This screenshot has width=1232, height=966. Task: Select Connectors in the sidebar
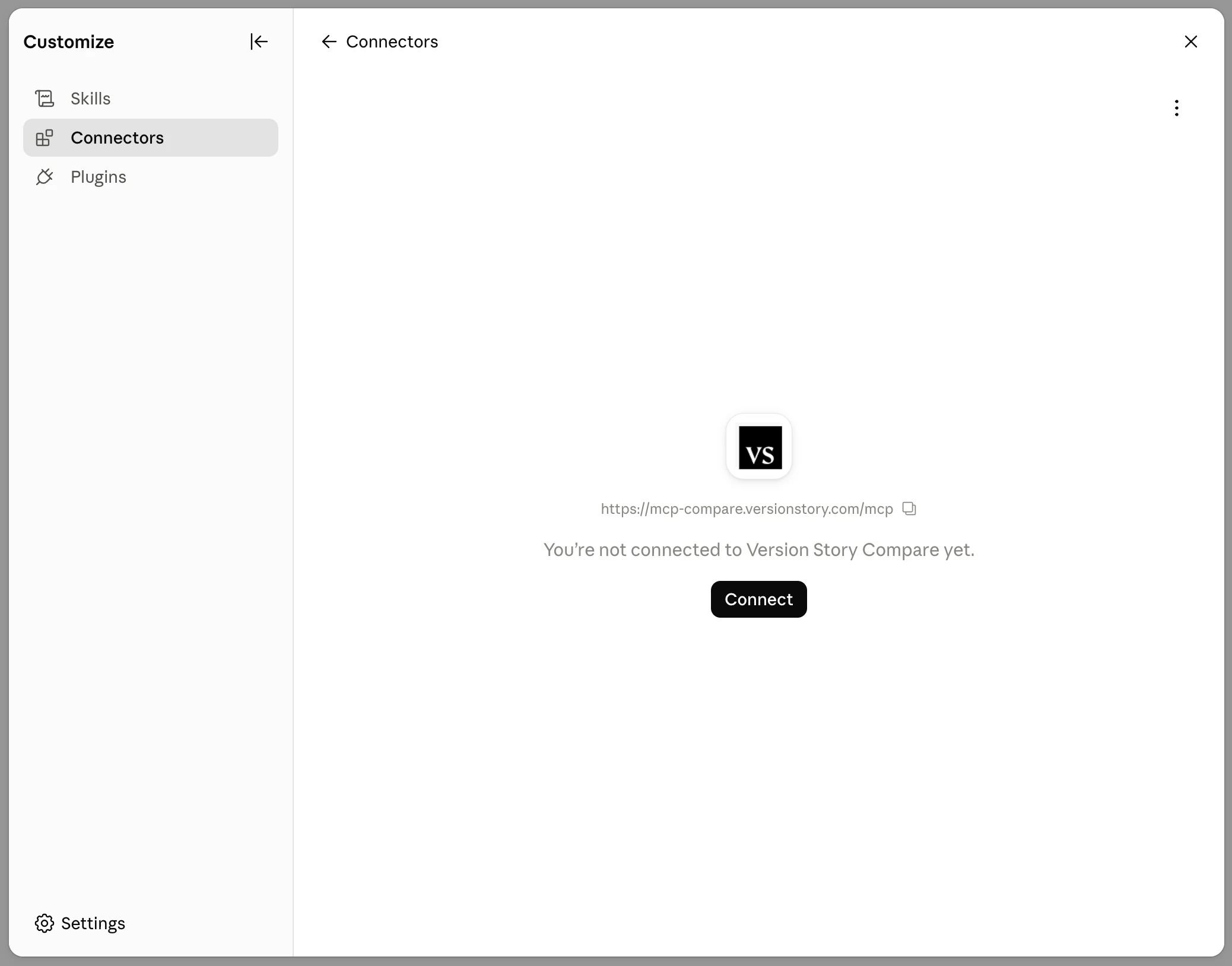tap(150, 138)
